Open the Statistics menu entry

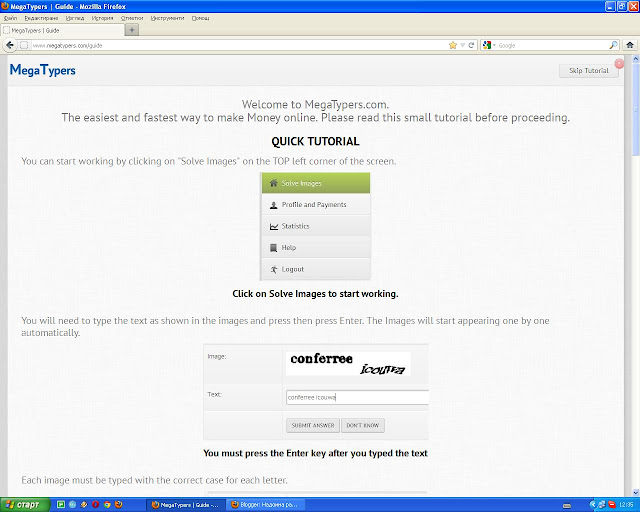(x=316, y=226)
